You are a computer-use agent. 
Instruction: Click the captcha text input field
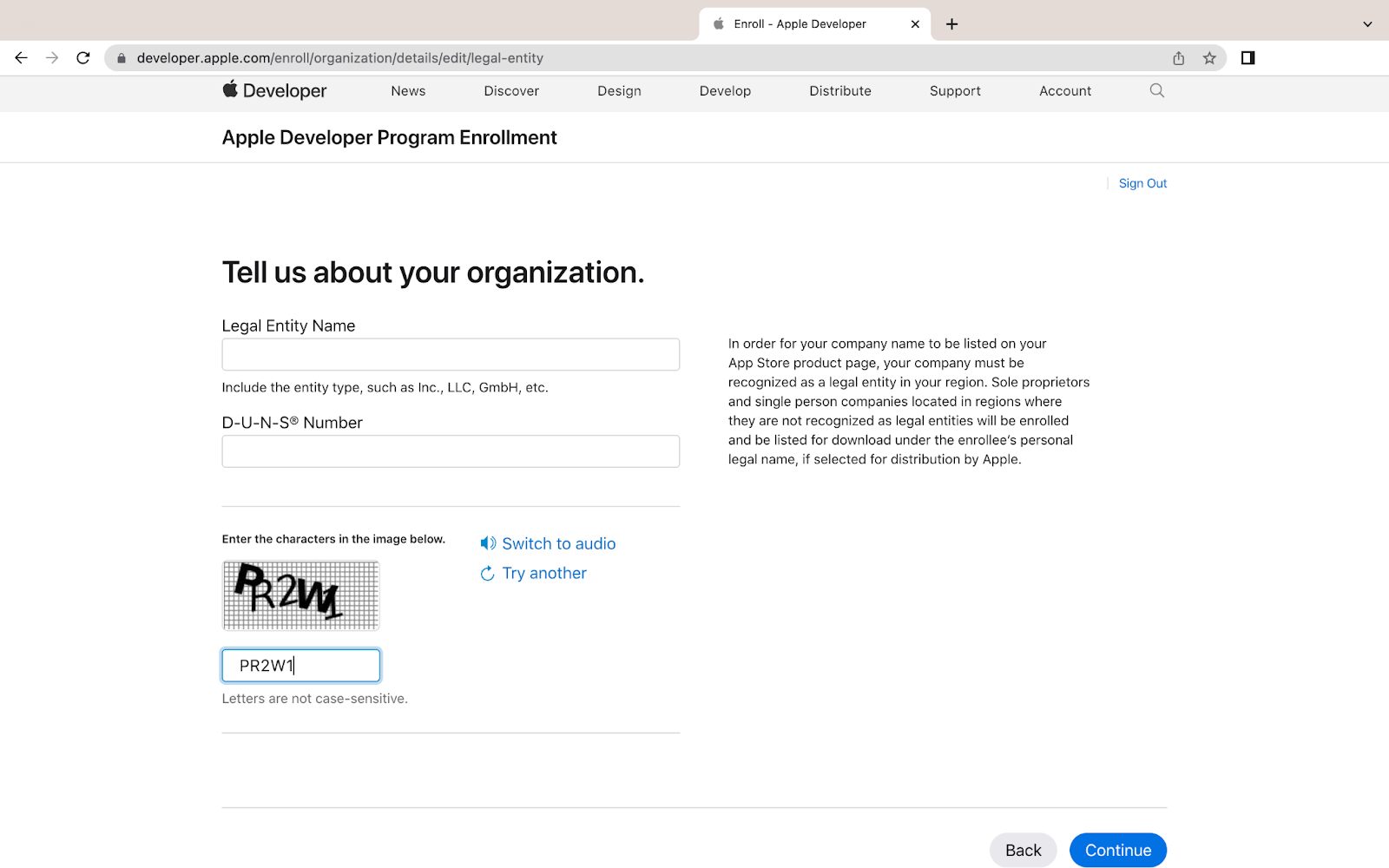coord(301,666)
